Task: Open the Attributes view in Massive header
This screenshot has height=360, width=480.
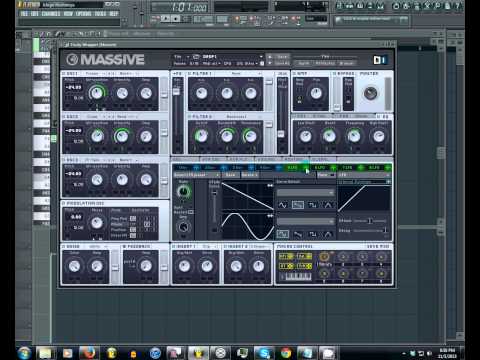Action: click(325, 63)
